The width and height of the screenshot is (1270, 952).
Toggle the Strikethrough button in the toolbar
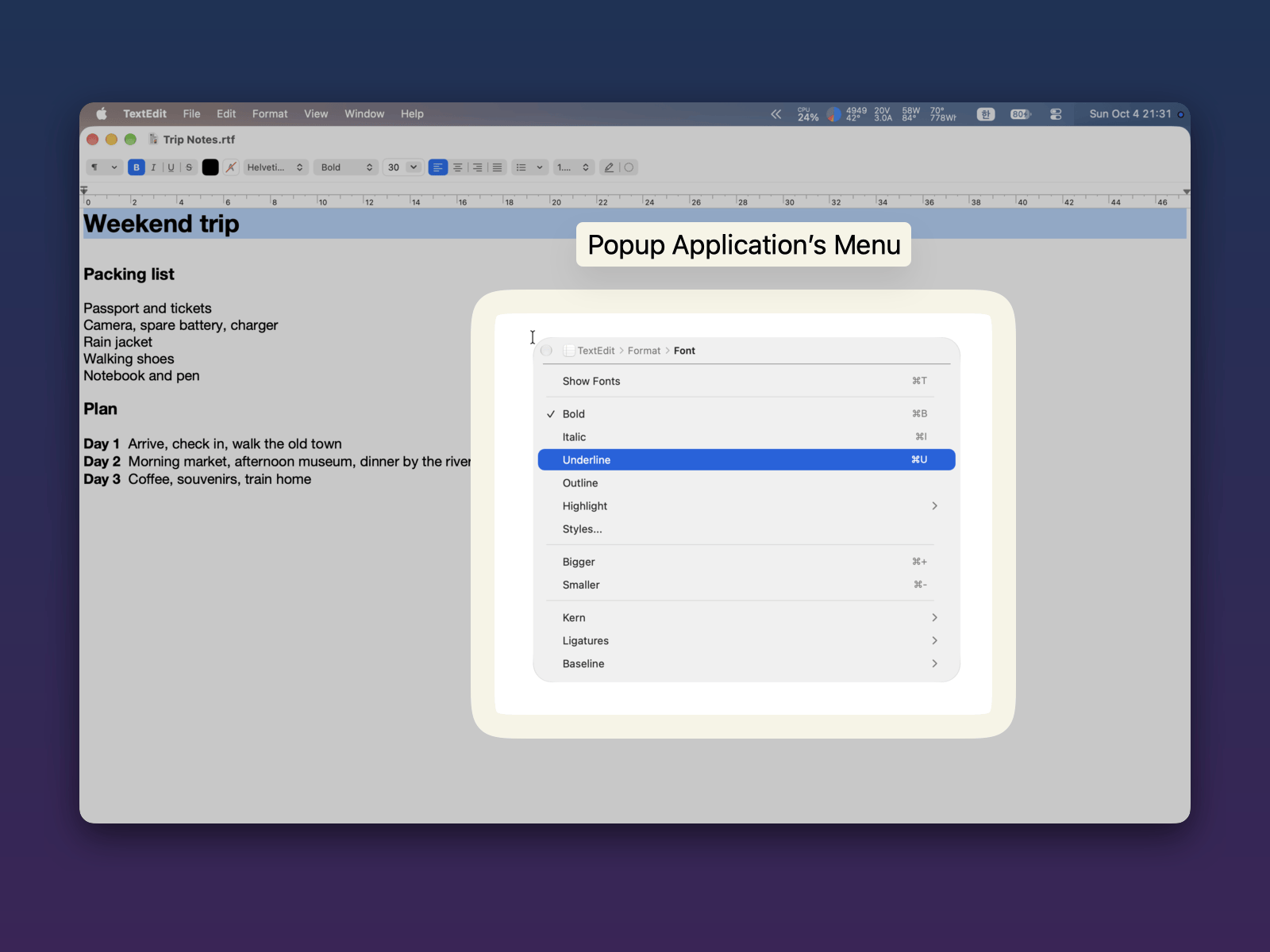pyautogui.click(x=189, y=167)
